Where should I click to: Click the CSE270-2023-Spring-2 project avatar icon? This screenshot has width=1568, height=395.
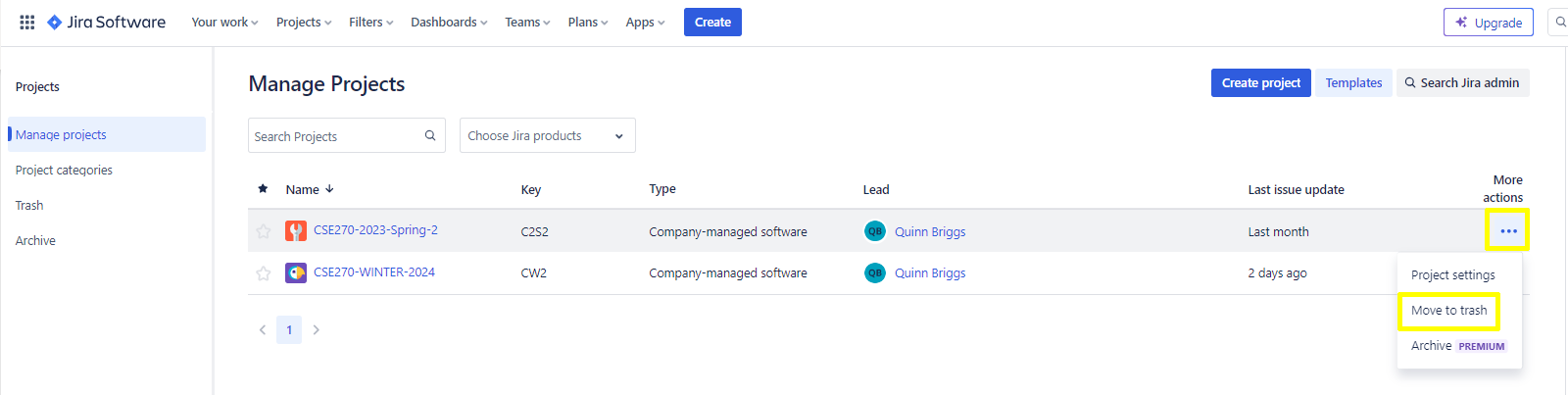(x=295, y=231)
